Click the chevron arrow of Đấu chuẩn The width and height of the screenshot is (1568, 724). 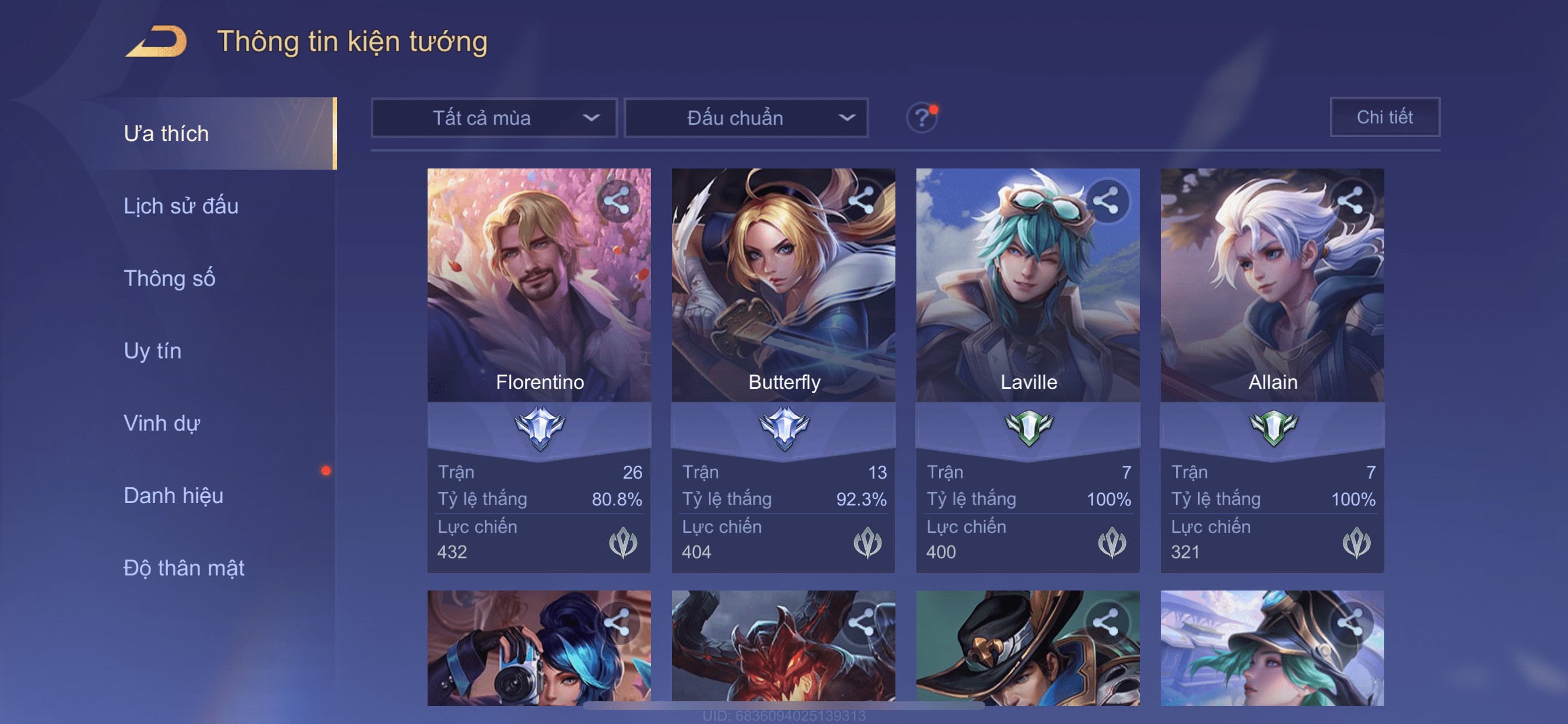[x=846, y=117]
